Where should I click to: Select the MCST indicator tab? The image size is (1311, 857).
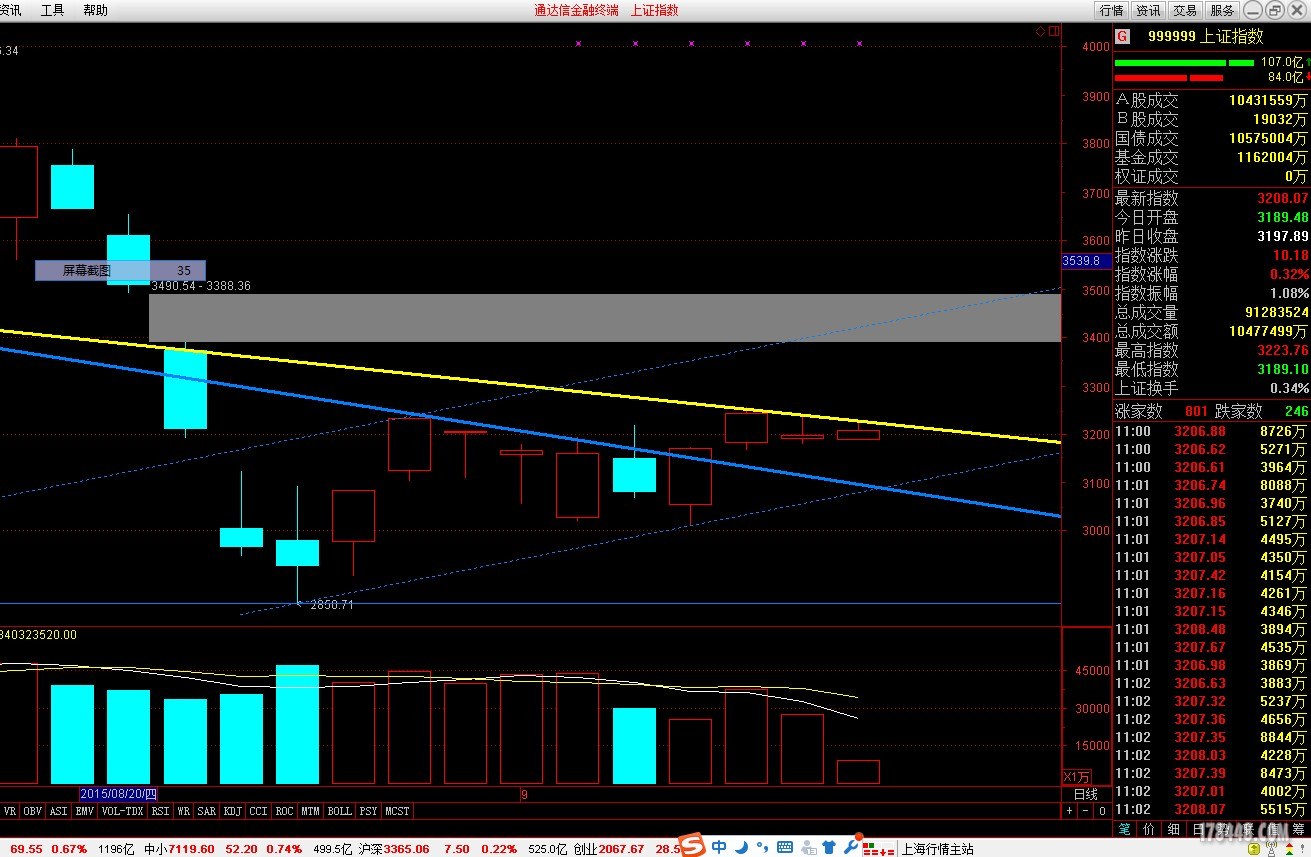397,811
